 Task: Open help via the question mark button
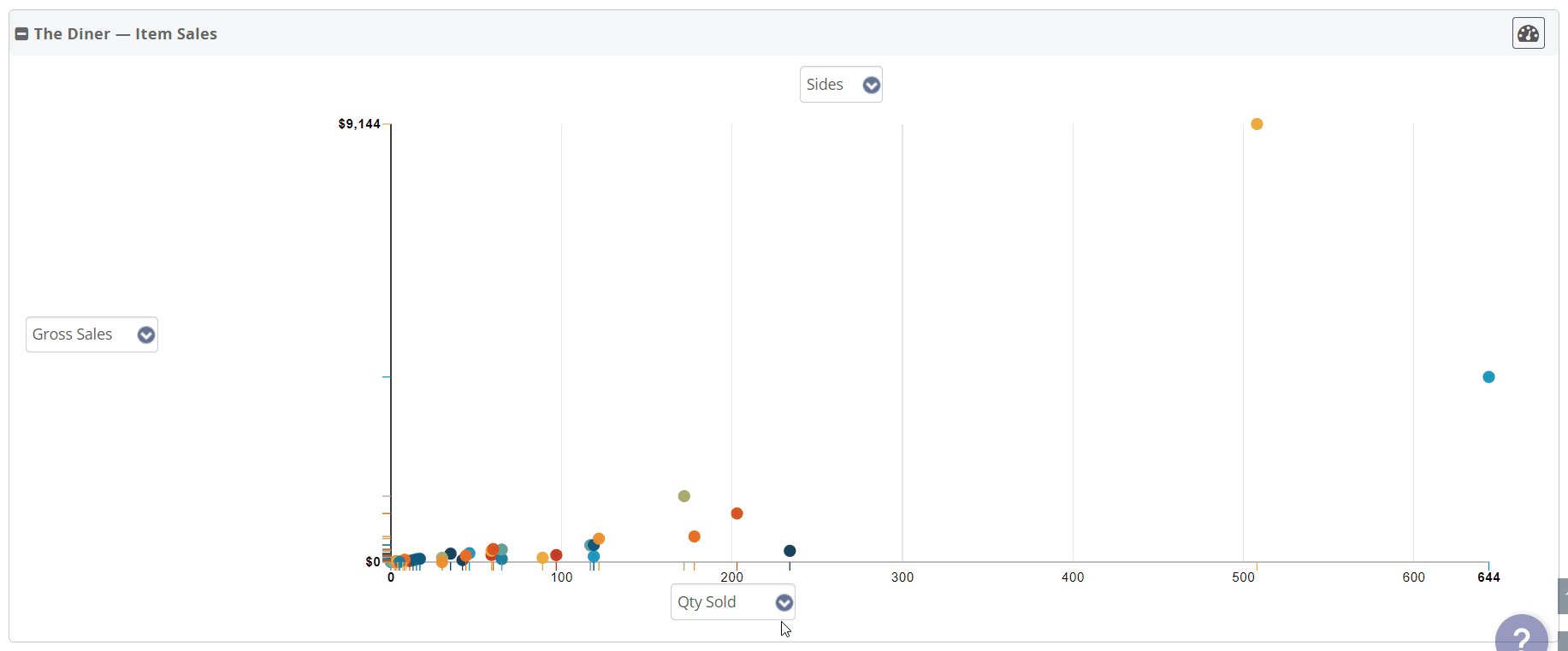click(x=1521, y=637)
